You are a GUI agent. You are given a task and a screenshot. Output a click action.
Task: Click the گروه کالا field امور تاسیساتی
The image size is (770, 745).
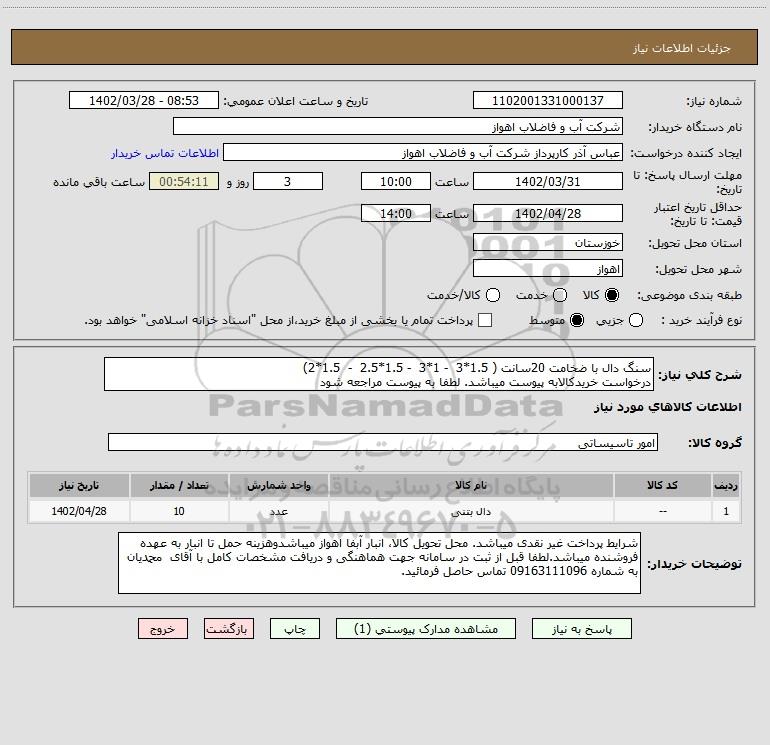click(x=383, y=442)
